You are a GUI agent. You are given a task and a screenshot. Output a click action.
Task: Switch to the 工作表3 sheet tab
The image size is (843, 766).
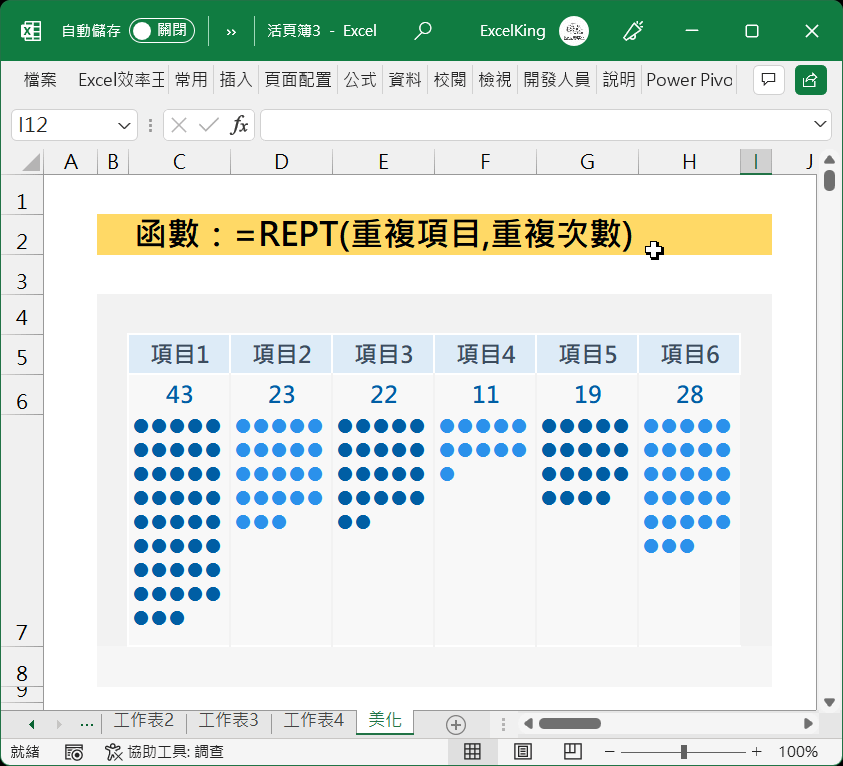click(228, 720)
